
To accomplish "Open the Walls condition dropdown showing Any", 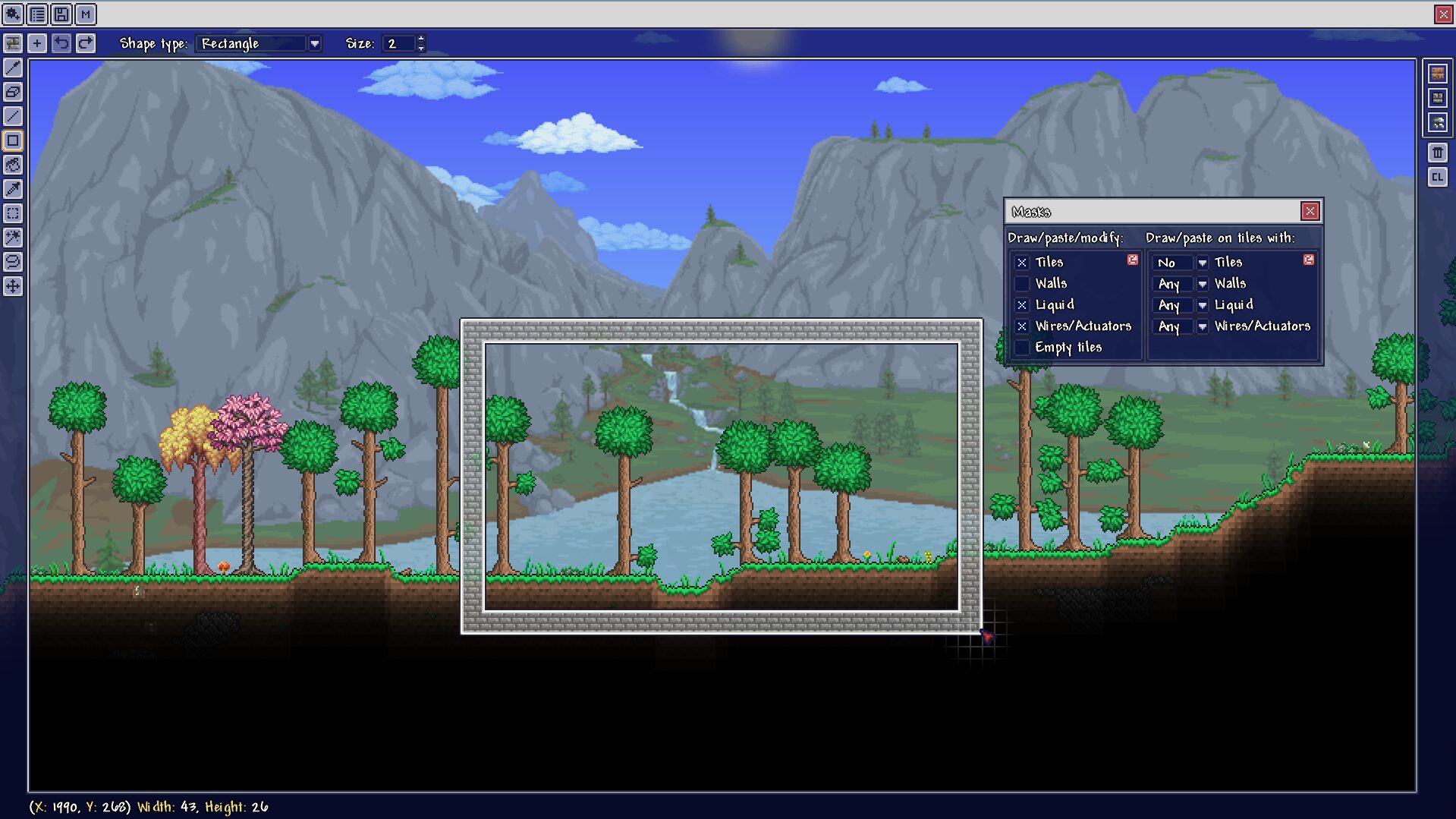I will pyautogui.click(x=1181, y=284).
